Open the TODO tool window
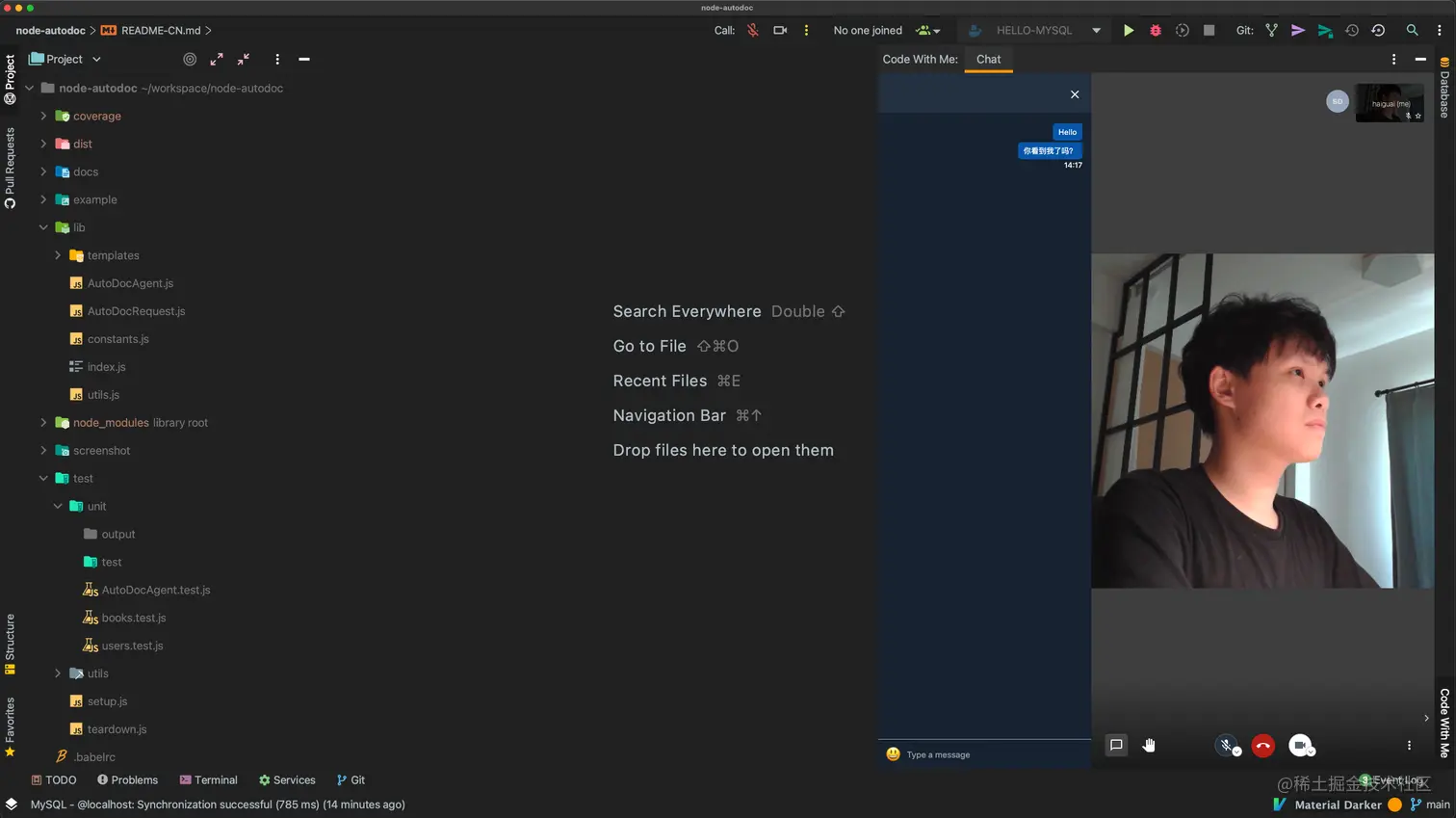1456x818 pixels. 54,780
